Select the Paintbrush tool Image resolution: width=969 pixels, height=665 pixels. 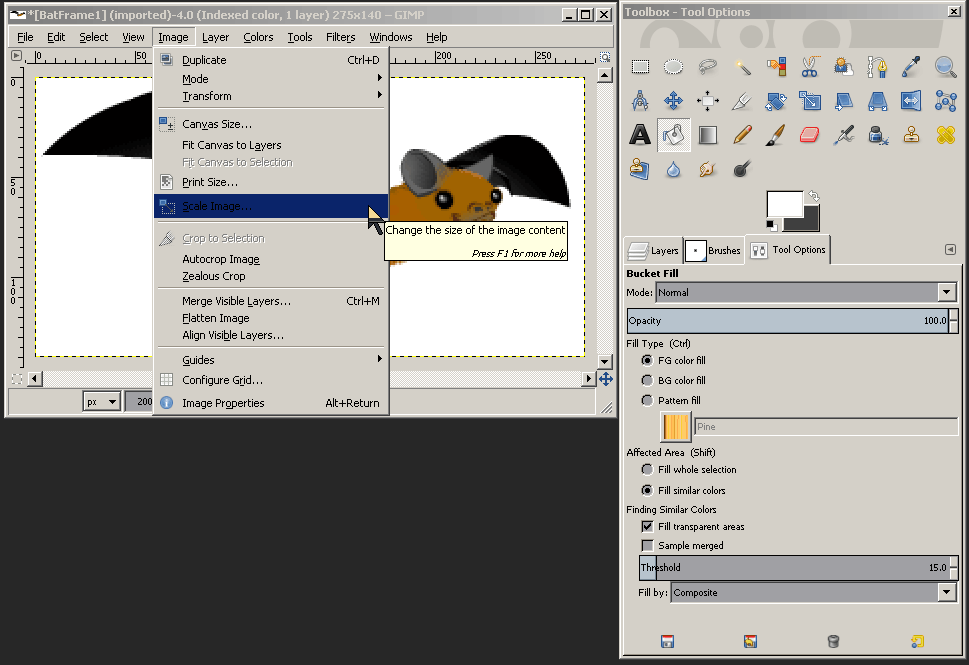pos(776,135)
